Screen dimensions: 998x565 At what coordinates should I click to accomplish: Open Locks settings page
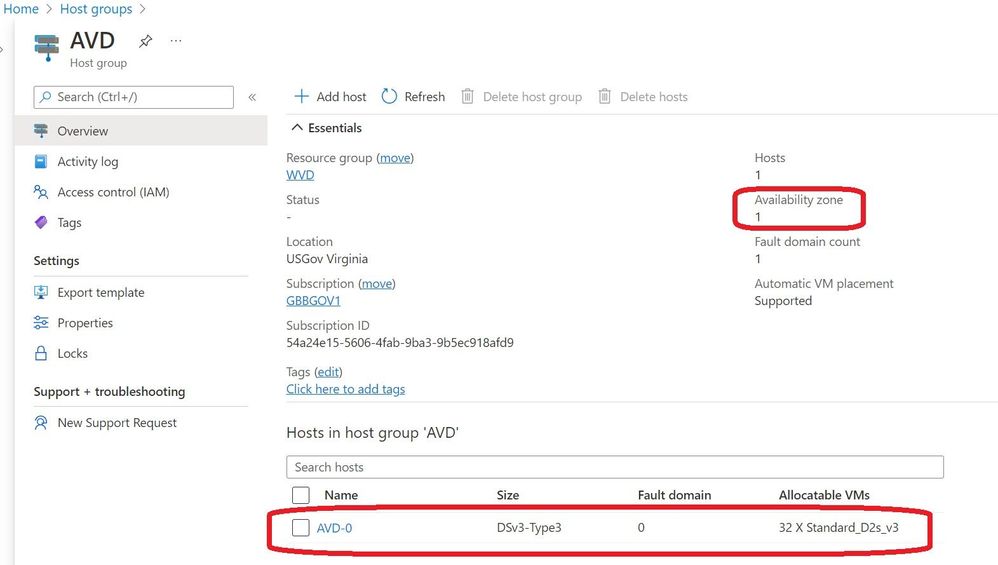[x=72, y=354]
